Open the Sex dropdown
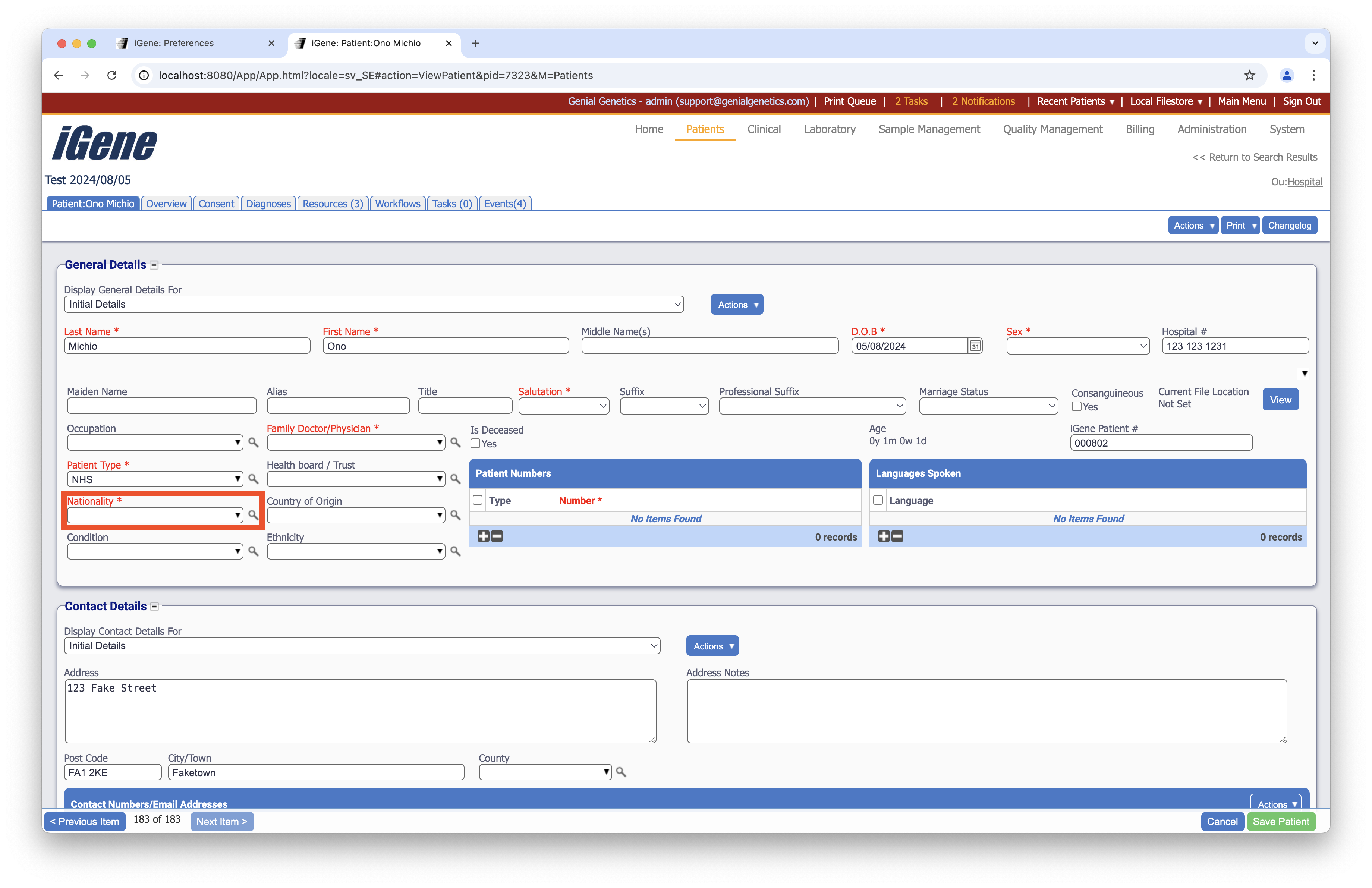Image resolution: width=1372 pixels, height=888 pixels. (x=1077, y=346)
